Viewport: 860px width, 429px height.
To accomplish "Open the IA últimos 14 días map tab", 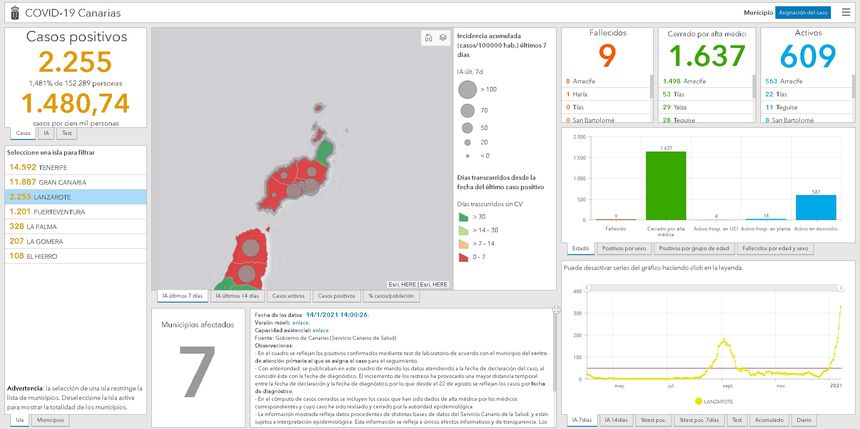I will pos(236,296).
